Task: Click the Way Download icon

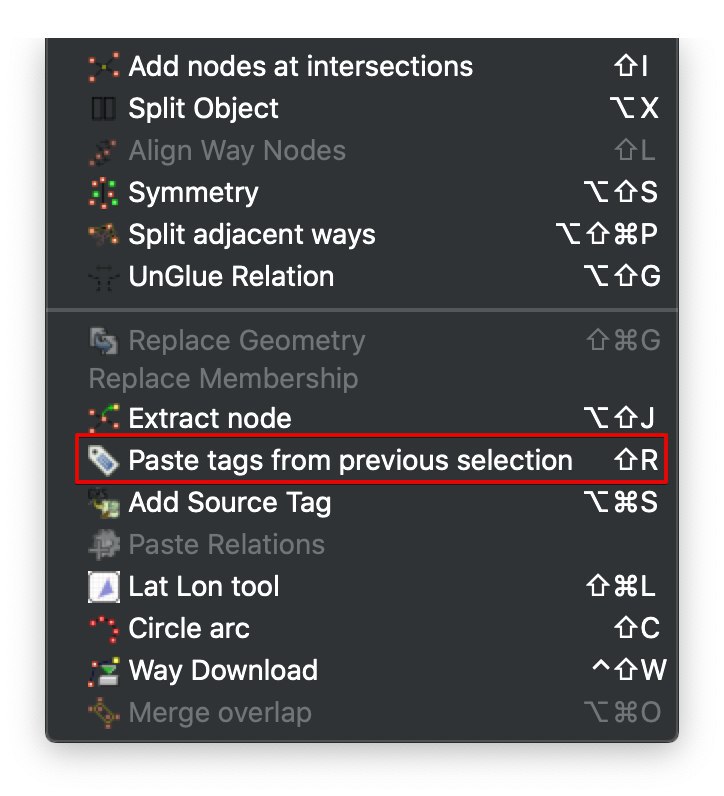Action: pyautogui.click(x=104, y=671)
